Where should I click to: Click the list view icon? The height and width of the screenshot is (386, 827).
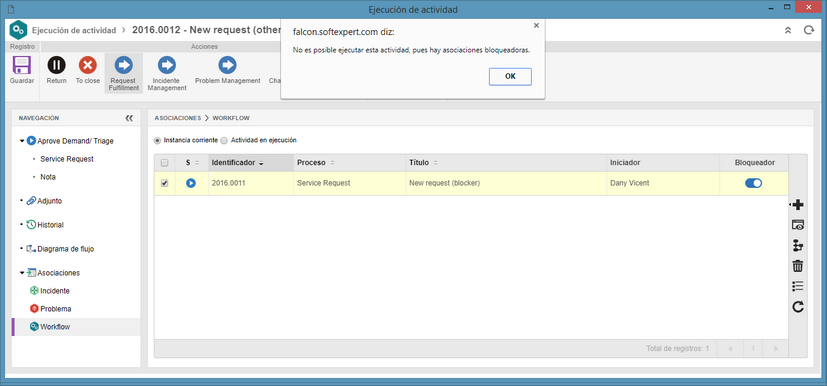point(798,286)
